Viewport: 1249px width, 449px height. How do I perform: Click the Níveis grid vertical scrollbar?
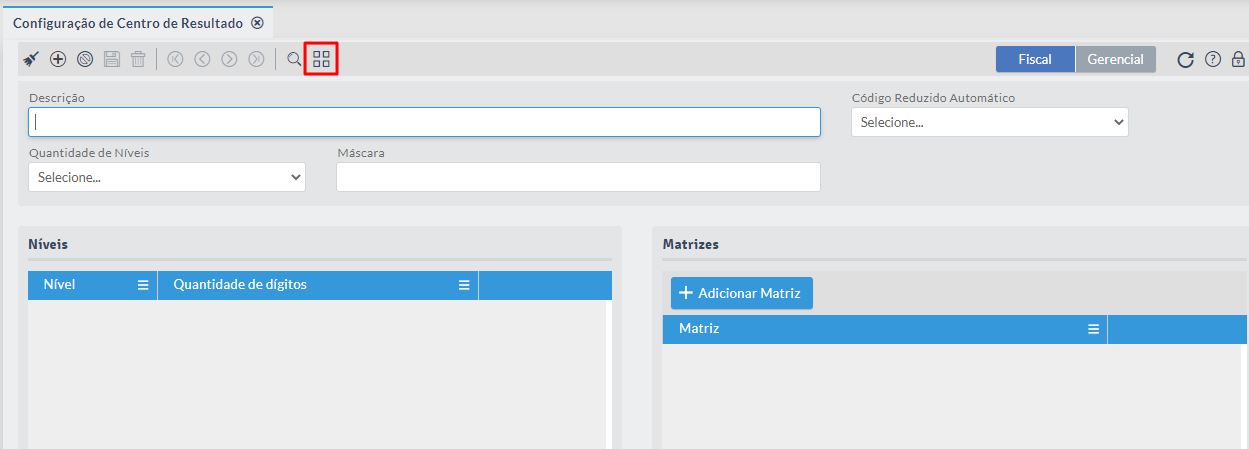click(x=608, y=374)
